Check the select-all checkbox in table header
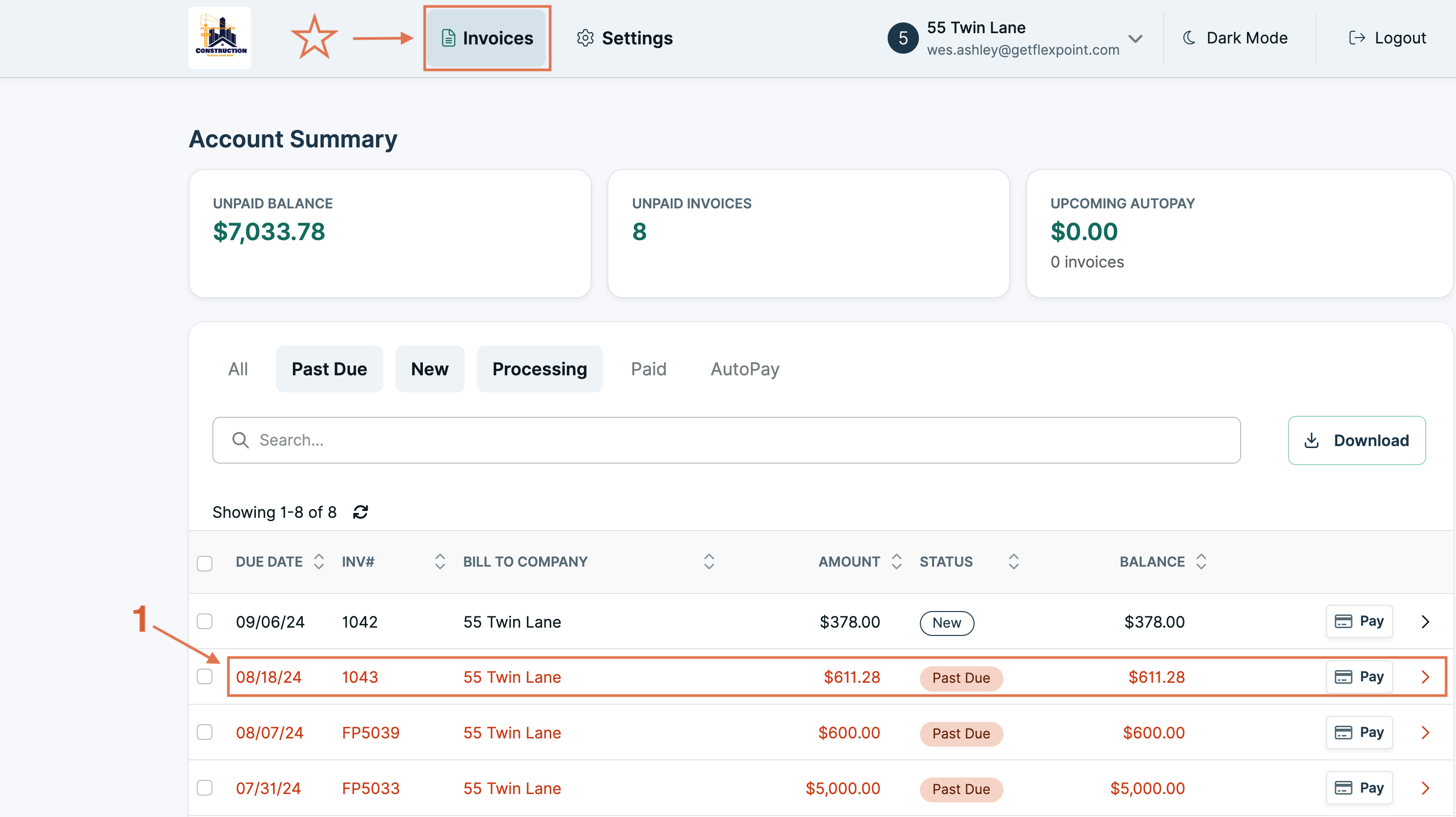This screenshot has height=817, width=1456. pyautogui.click(x=205, y=563)
